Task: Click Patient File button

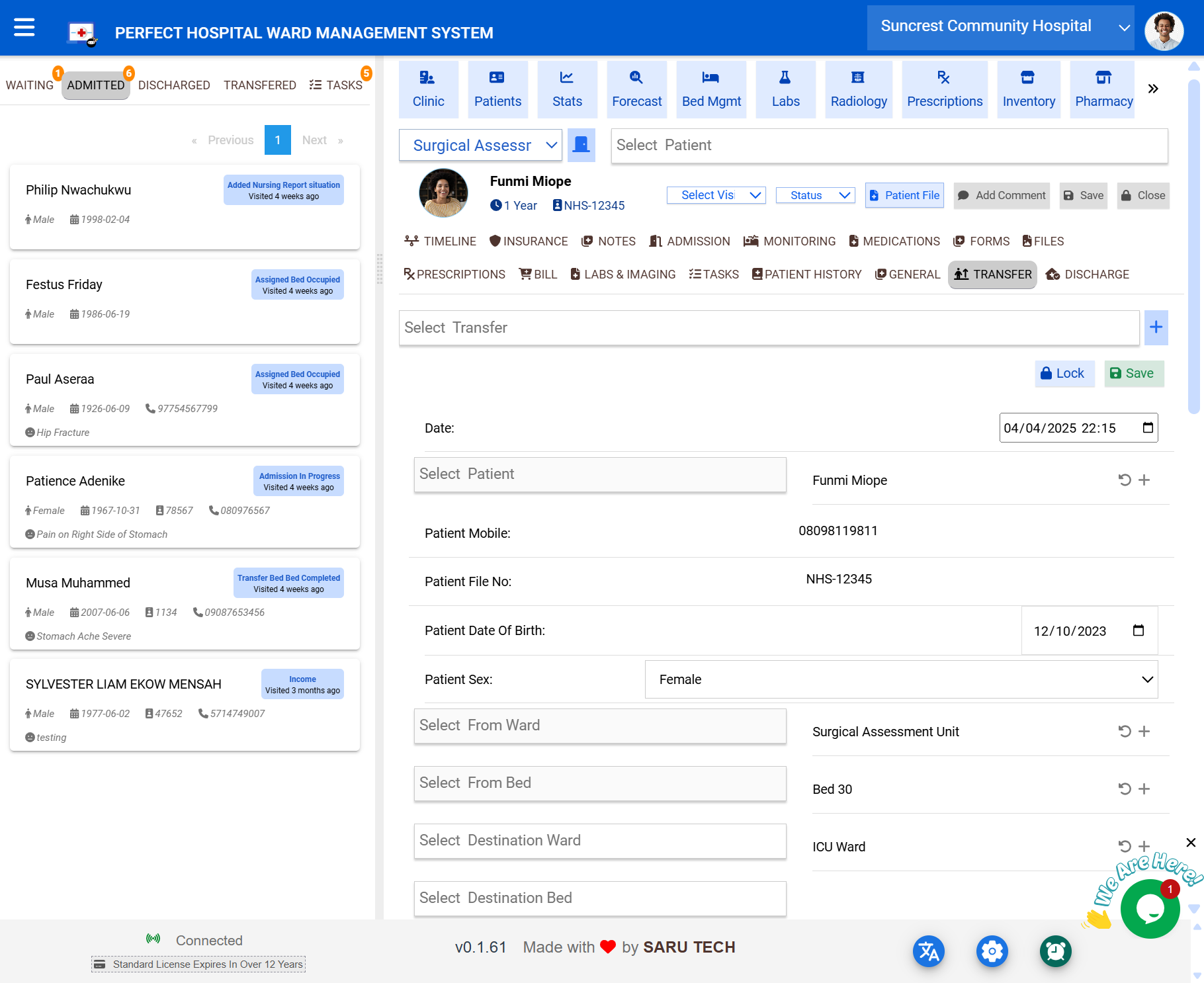Action: click(x=904, y=195)
